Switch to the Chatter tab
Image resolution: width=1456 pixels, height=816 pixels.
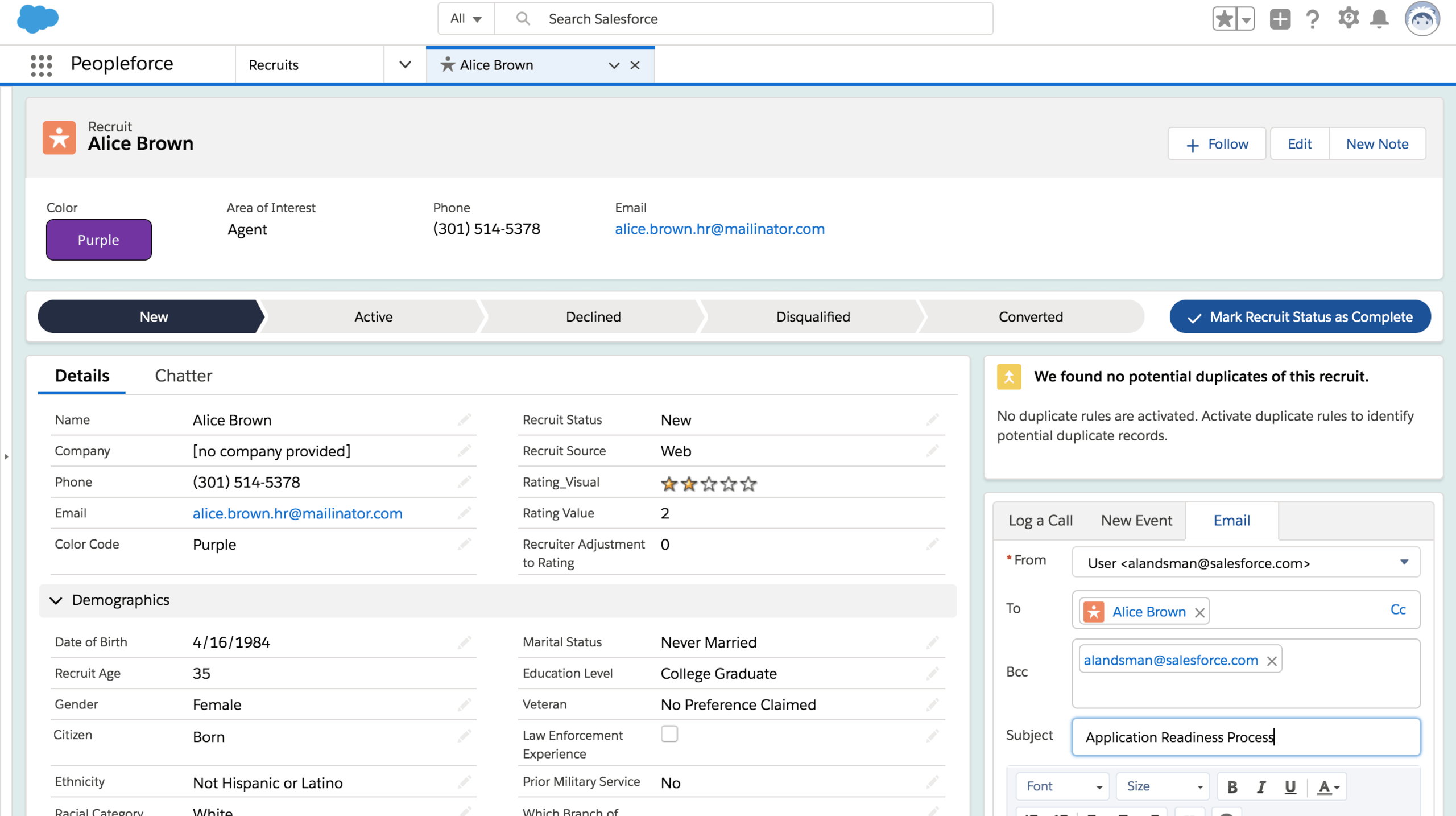click(x=183, y=376)
